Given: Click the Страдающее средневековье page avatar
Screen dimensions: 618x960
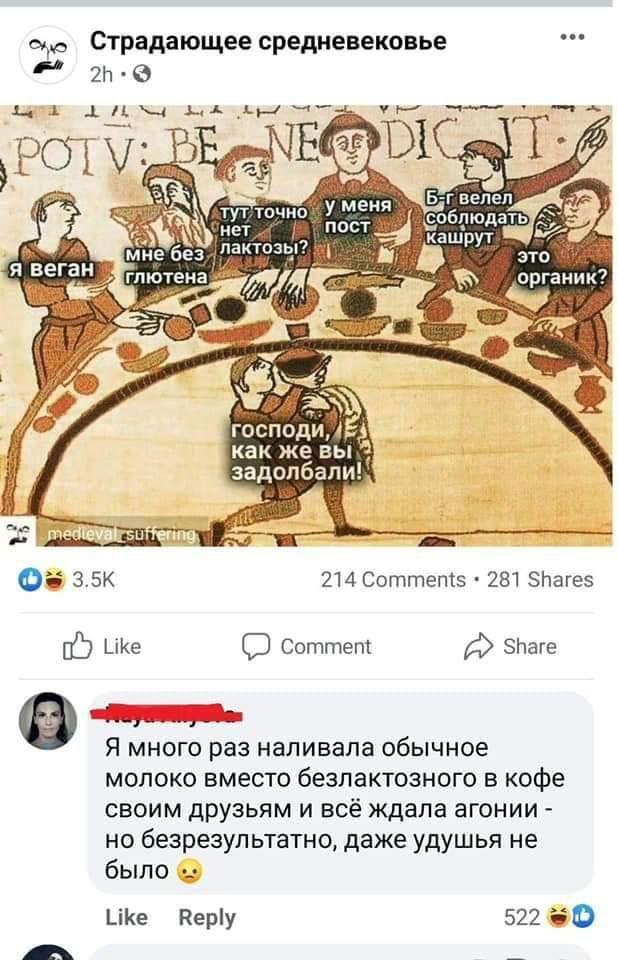Looking at the screenshot, I should [48, 54].
